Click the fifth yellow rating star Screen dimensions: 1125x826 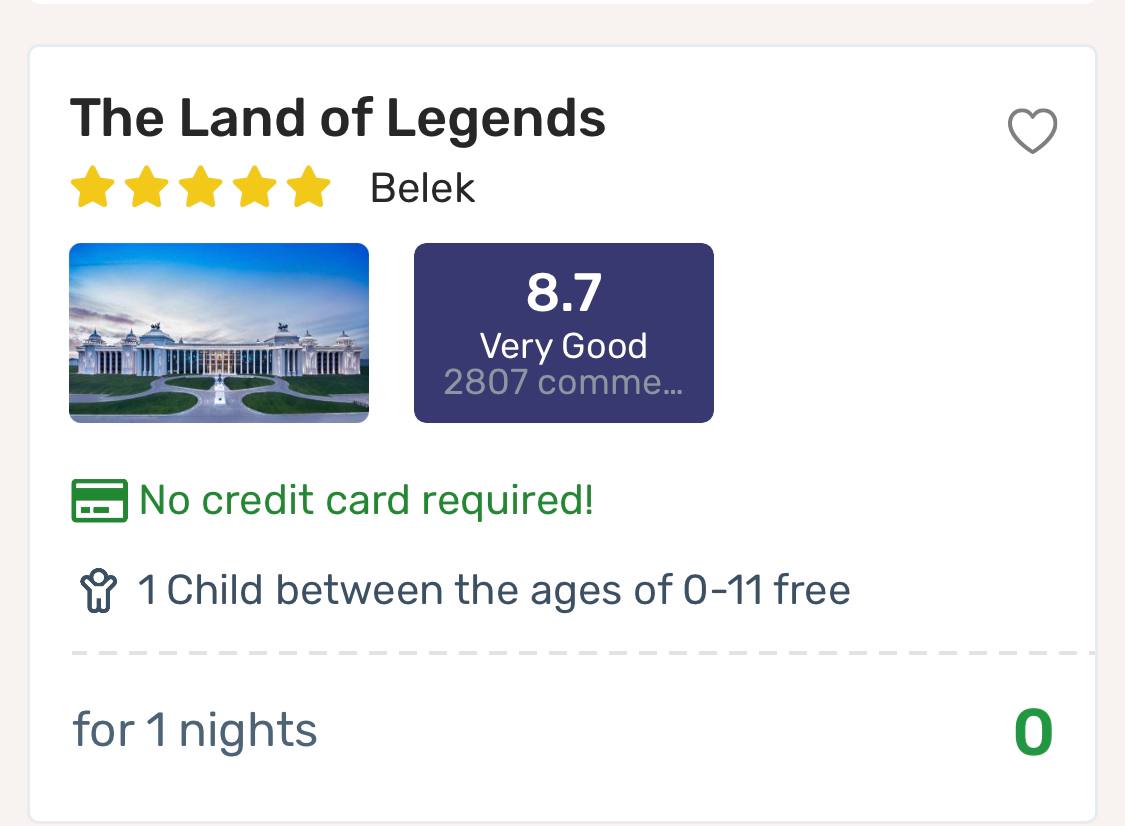pyautogui.click(x=309, y=187)
